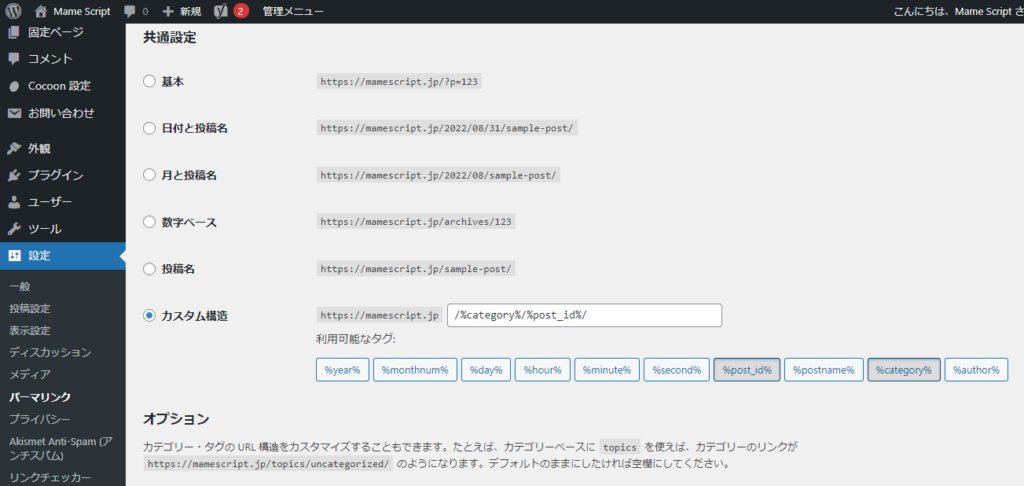Select the 基本 permalink radio button

149,81
